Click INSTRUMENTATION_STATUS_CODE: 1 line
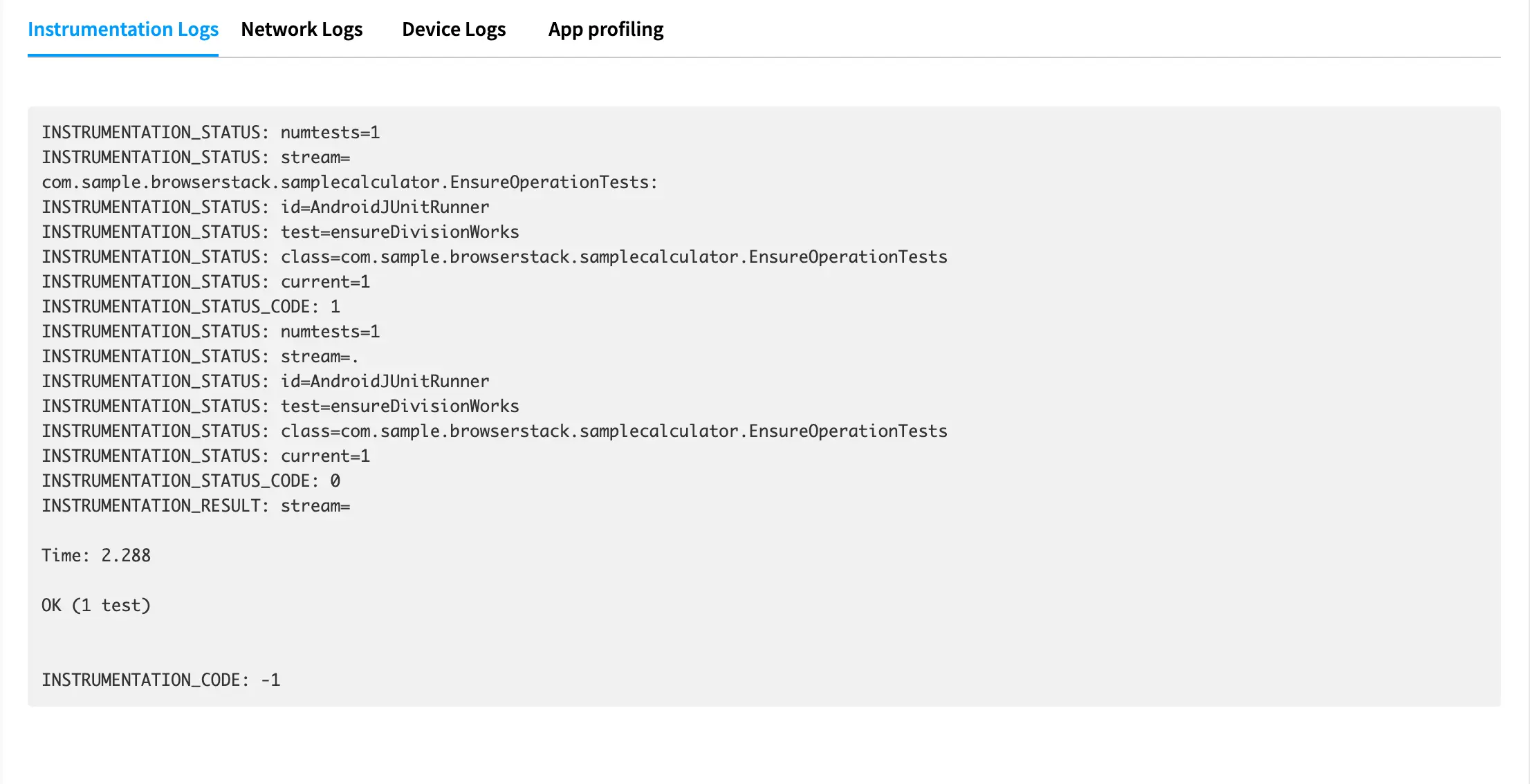This screenshot has width=1530, height=784. tap(190, 307)
